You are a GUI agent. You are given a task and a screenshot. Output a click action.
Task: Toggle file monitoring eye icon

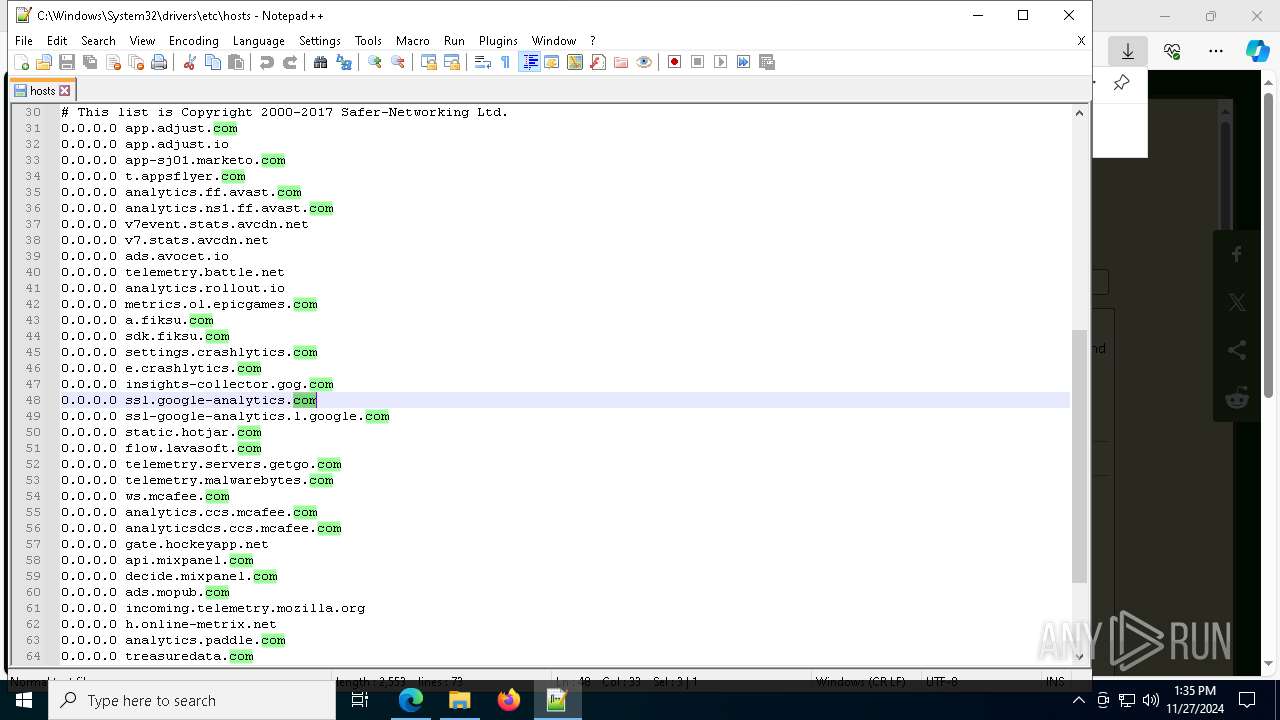(644, 62)
